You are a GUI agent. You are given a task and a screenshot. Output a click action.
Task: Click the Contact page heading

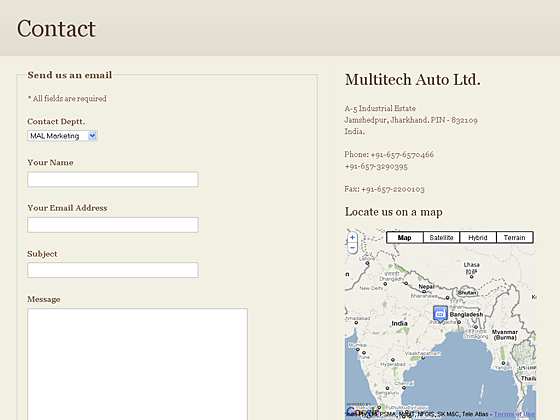coord(56,29)
